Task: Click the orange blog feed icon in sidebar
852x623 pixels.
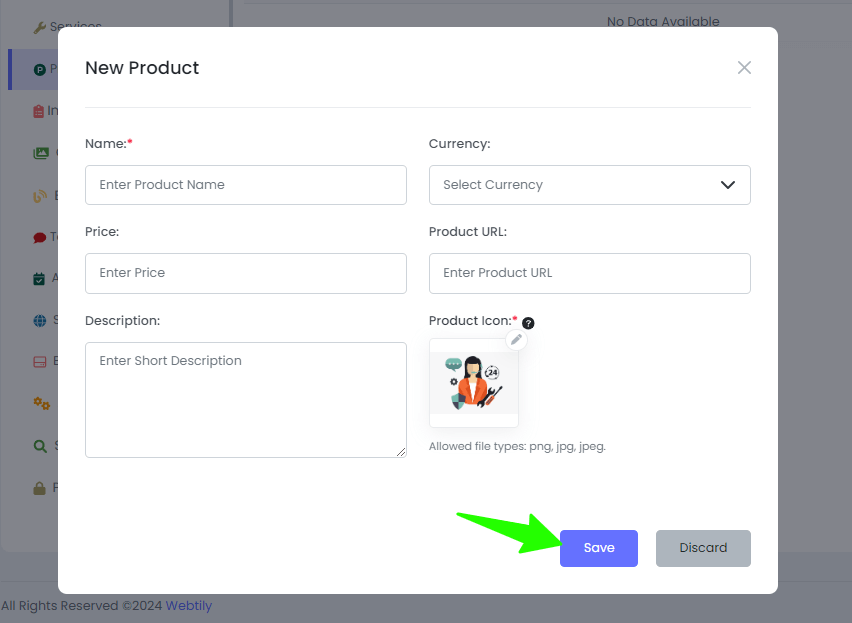Action: point(40,196)
